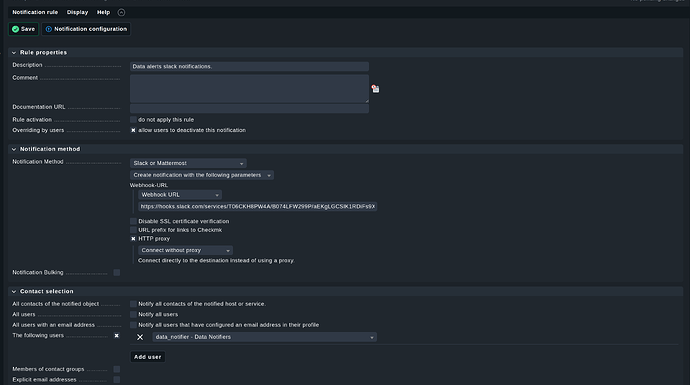This screenshot has height=385, width=690.
Task: Click the Slack webhook URL input field
Action: point(257,206)
